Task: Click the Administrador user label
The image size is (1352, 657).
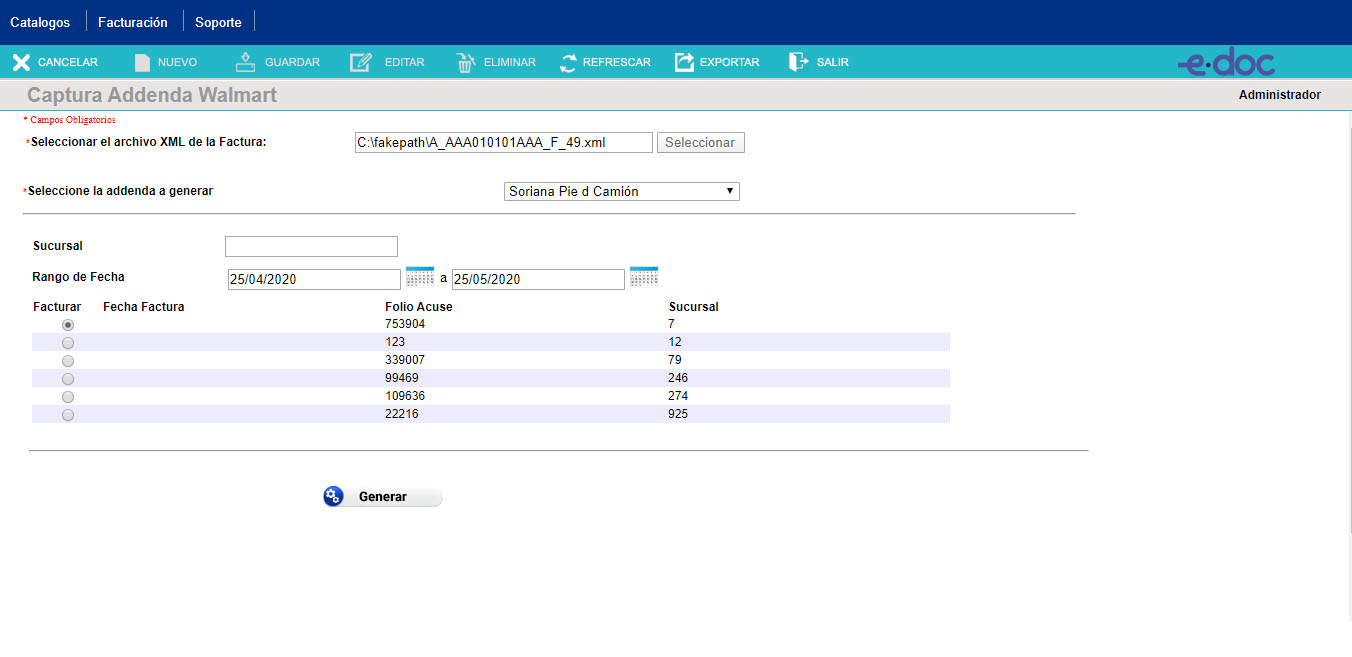Action: (x=1280, y=95)
